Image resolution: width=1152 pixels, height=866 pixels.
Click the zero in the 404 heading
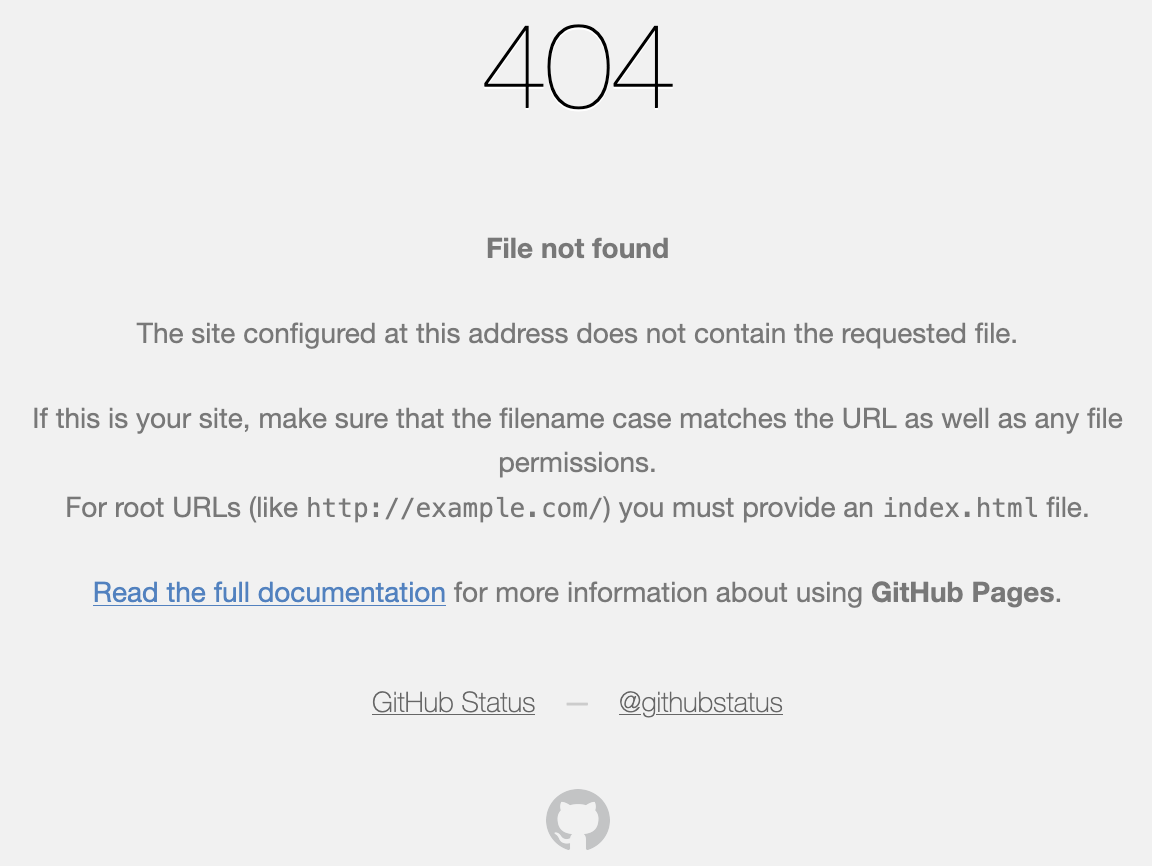pos(577,68)
